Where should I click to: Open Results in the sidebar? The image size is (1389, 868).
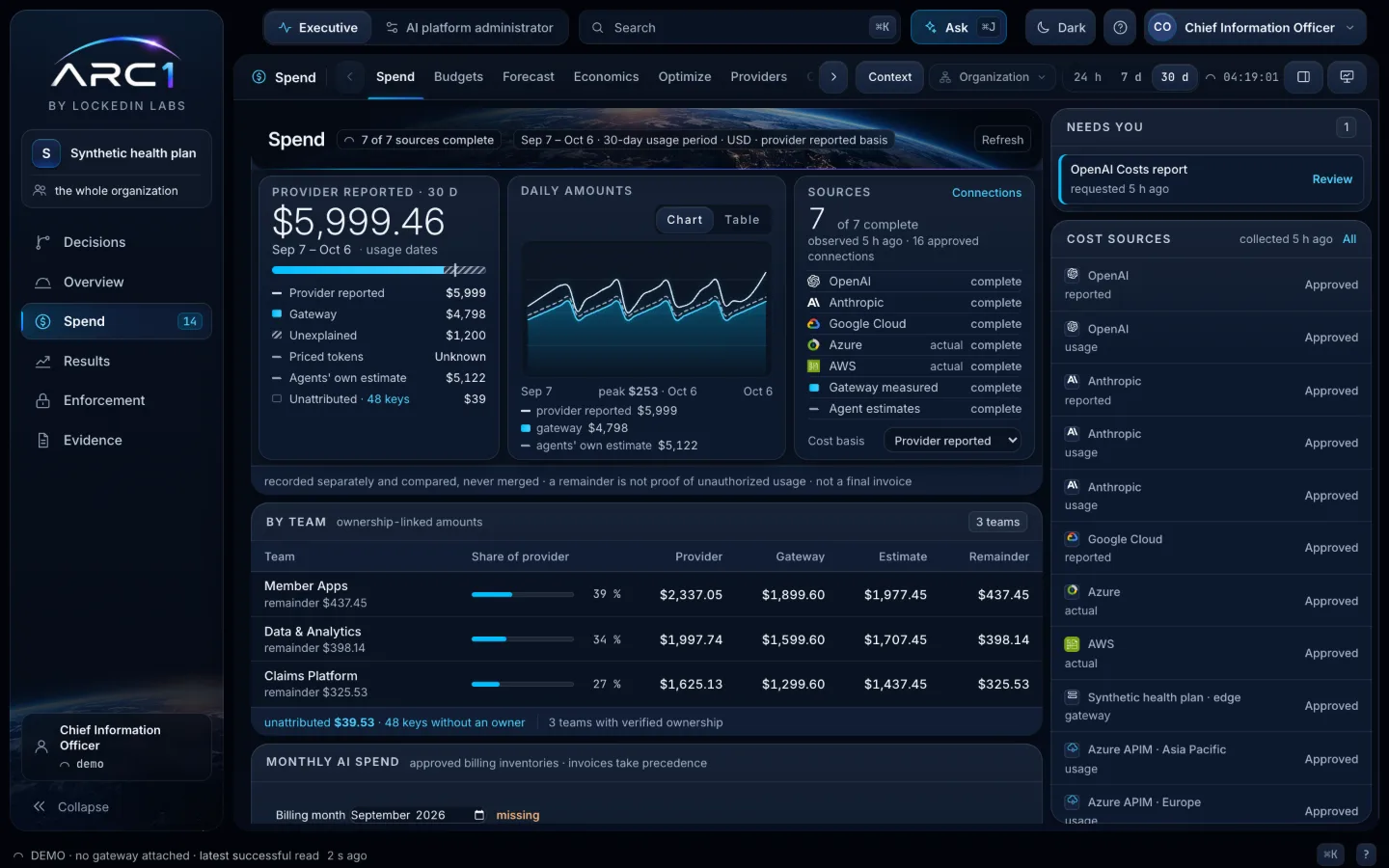[x=116, y=361]
